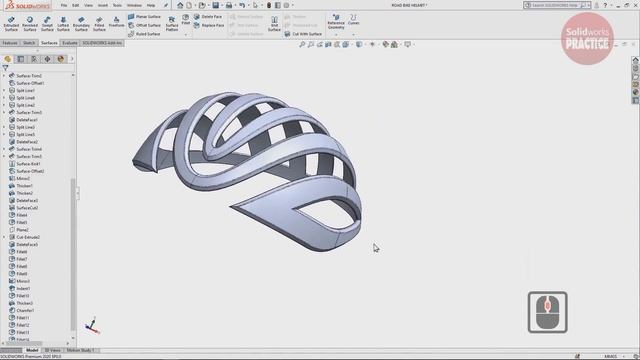Open the File menu
Viewport: 640px width, 360px height.
pos(64,5)
